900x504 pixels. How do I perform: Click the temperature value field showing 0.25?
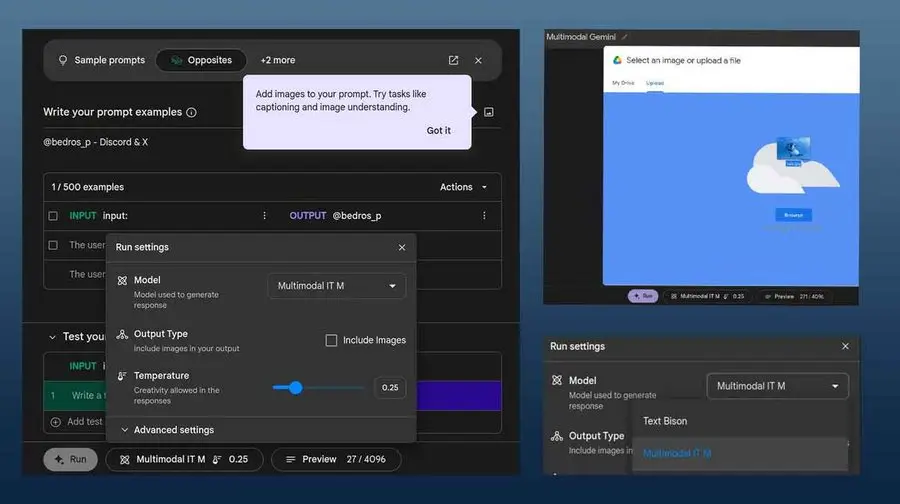click(390, 387)
